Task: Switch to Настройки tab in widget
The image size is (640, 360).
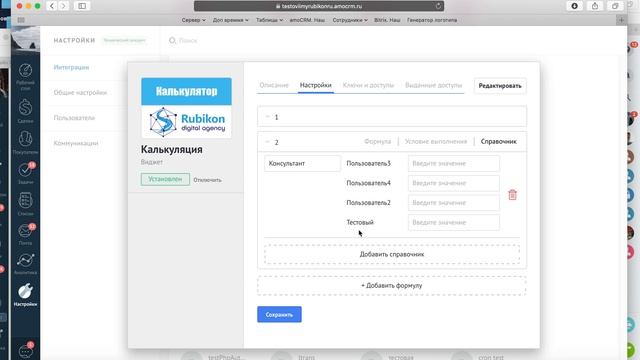Action: tap(316, 85)
